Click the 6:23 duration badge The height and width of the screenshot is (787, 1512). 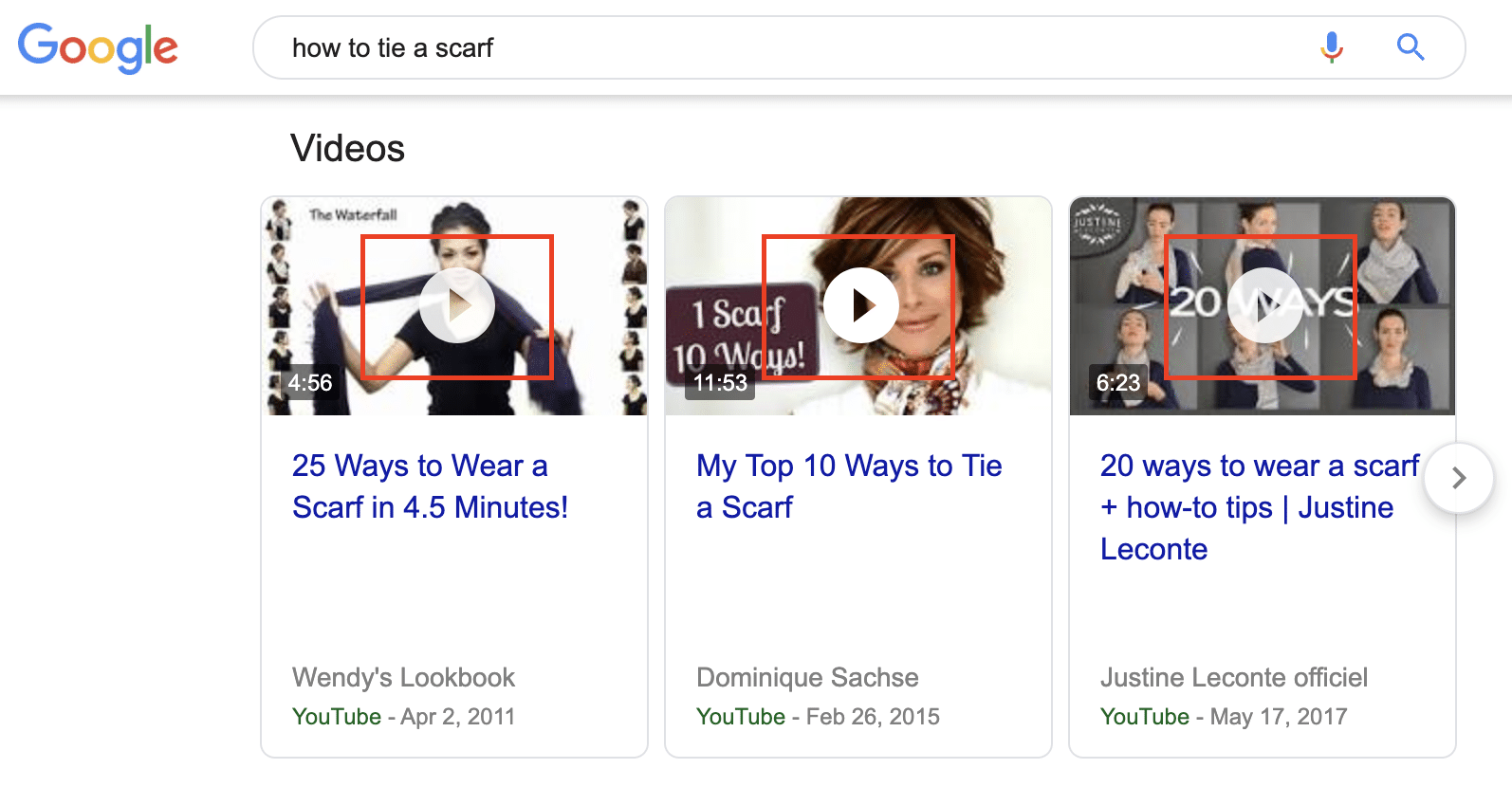tap(1118, 383)
